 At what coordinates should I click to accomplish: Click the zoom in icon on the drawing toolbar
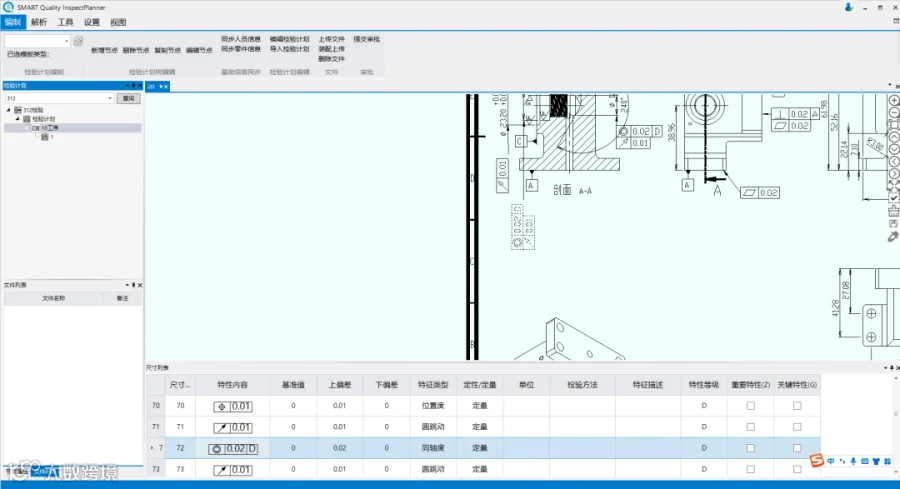[894, 100]
